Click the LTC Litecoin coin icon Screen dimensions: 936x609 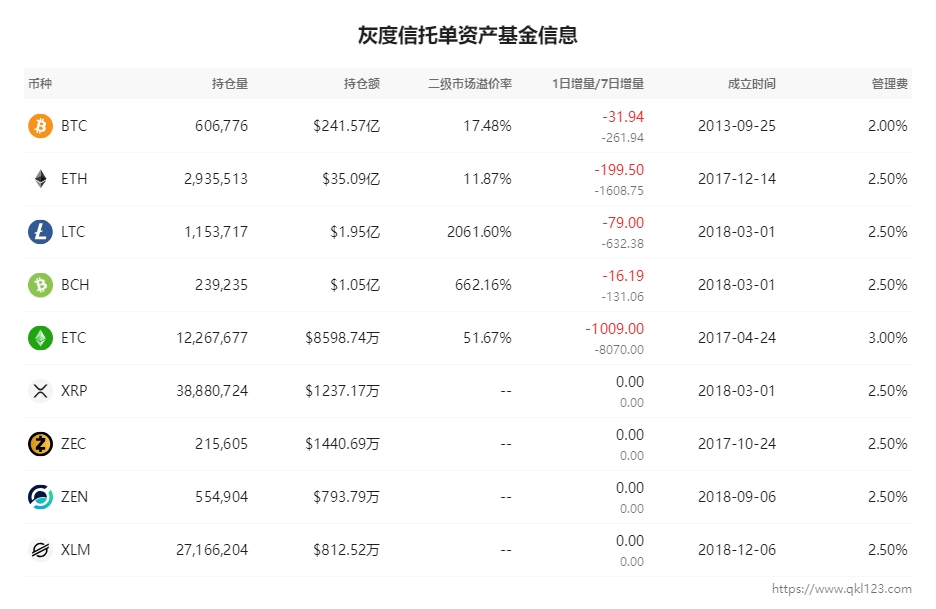40,232
